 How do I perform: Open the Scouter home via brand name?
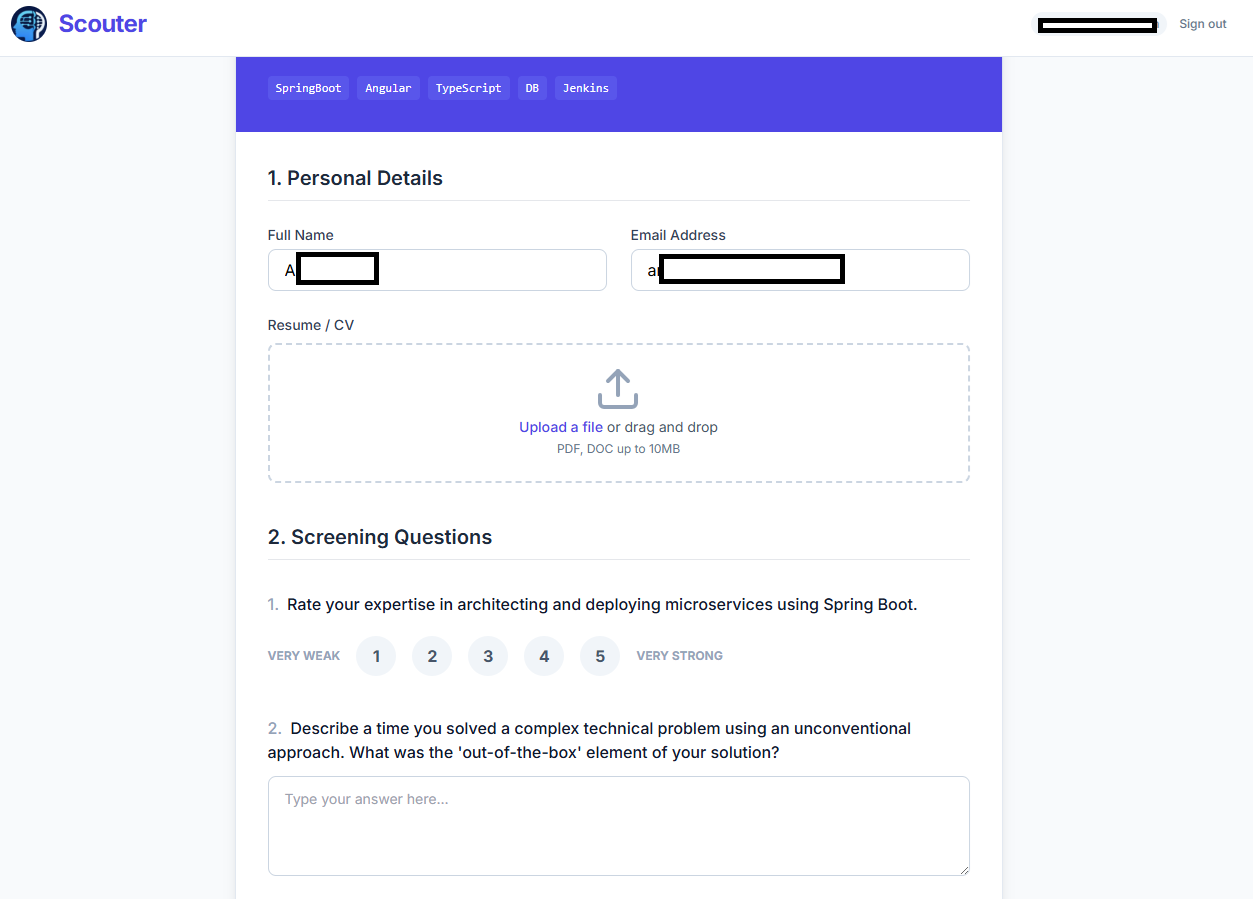click(102, 23)
